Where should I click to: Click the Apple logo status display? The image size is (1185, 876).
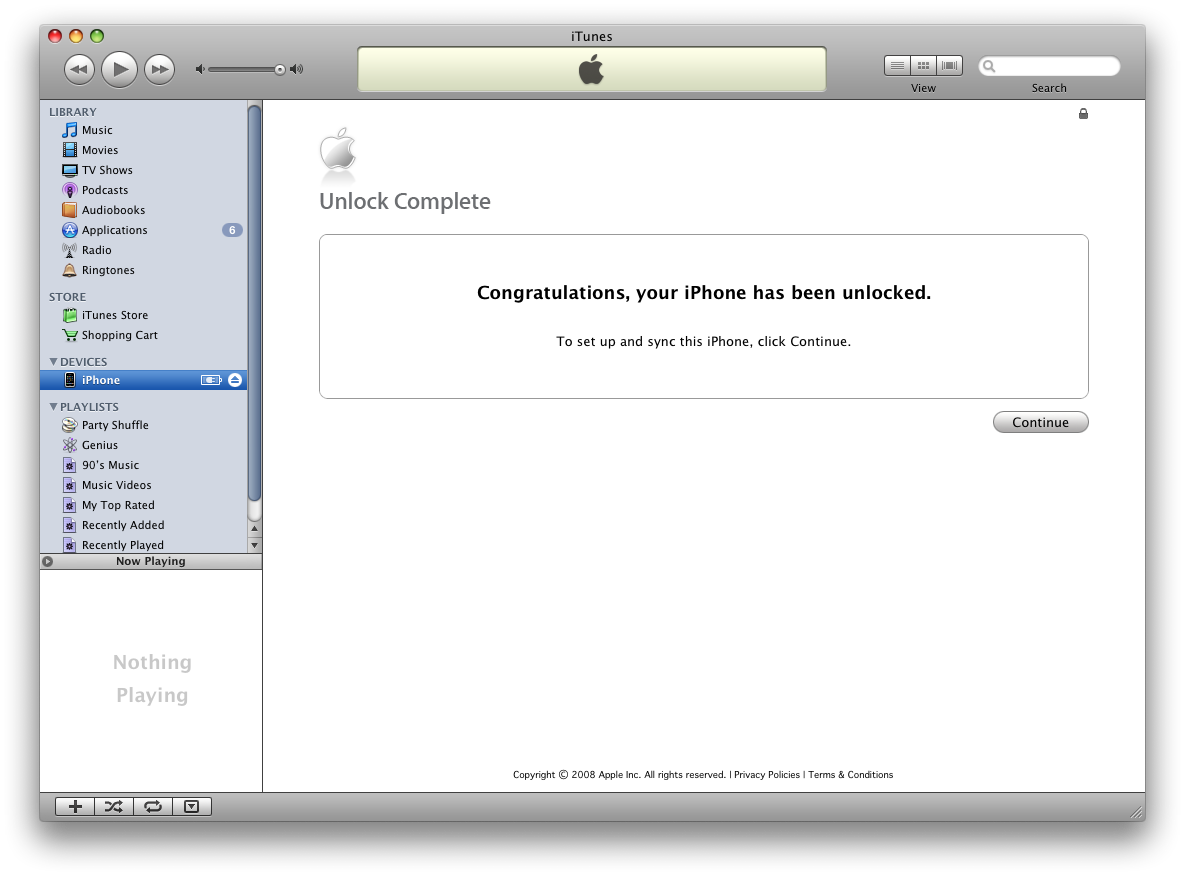[592, 69]
